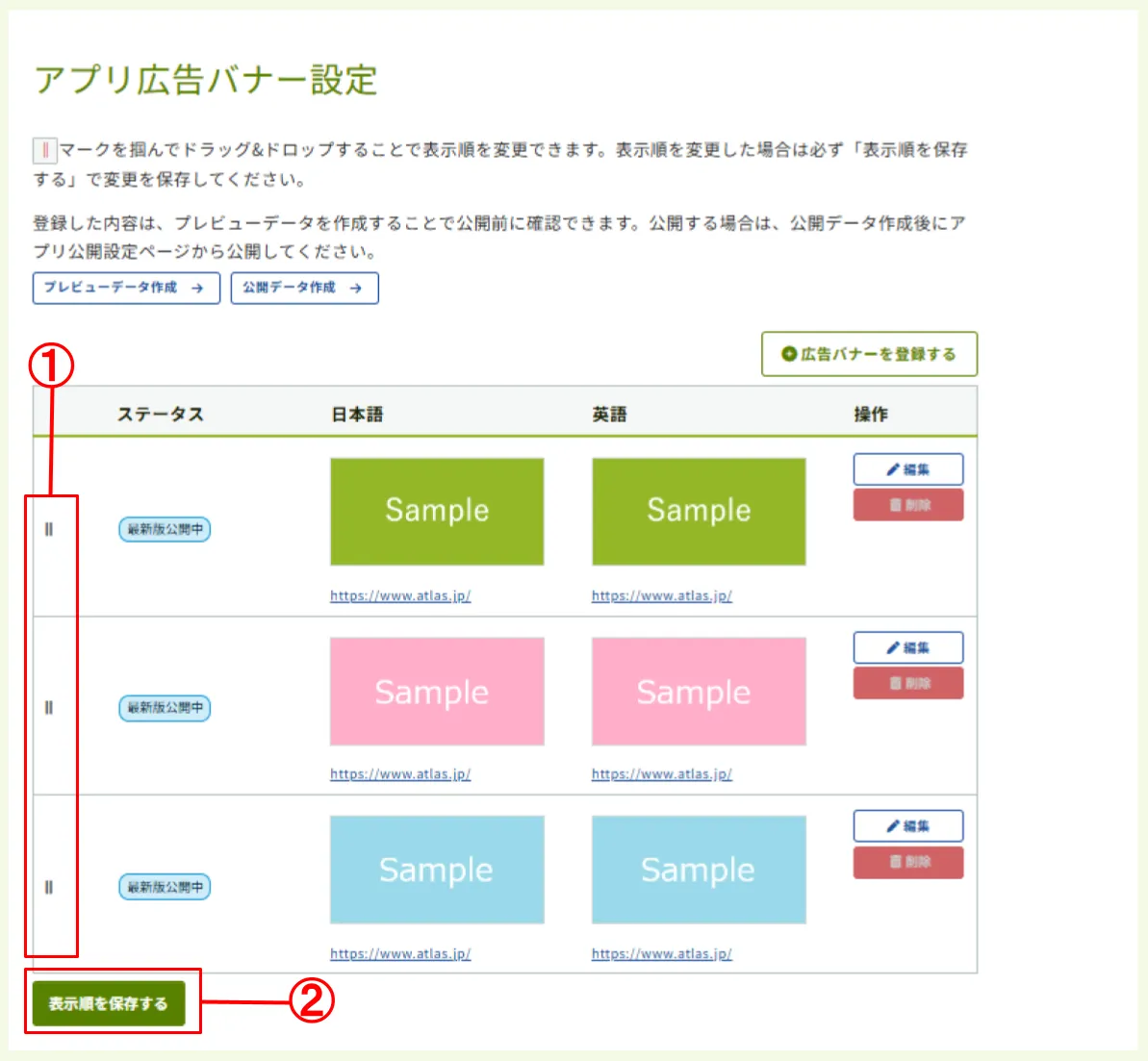The image size is (1148, 1061).
Task: Open the atlas.jp link under the blue Japanese banner
Action: click(x=401, y=953)
